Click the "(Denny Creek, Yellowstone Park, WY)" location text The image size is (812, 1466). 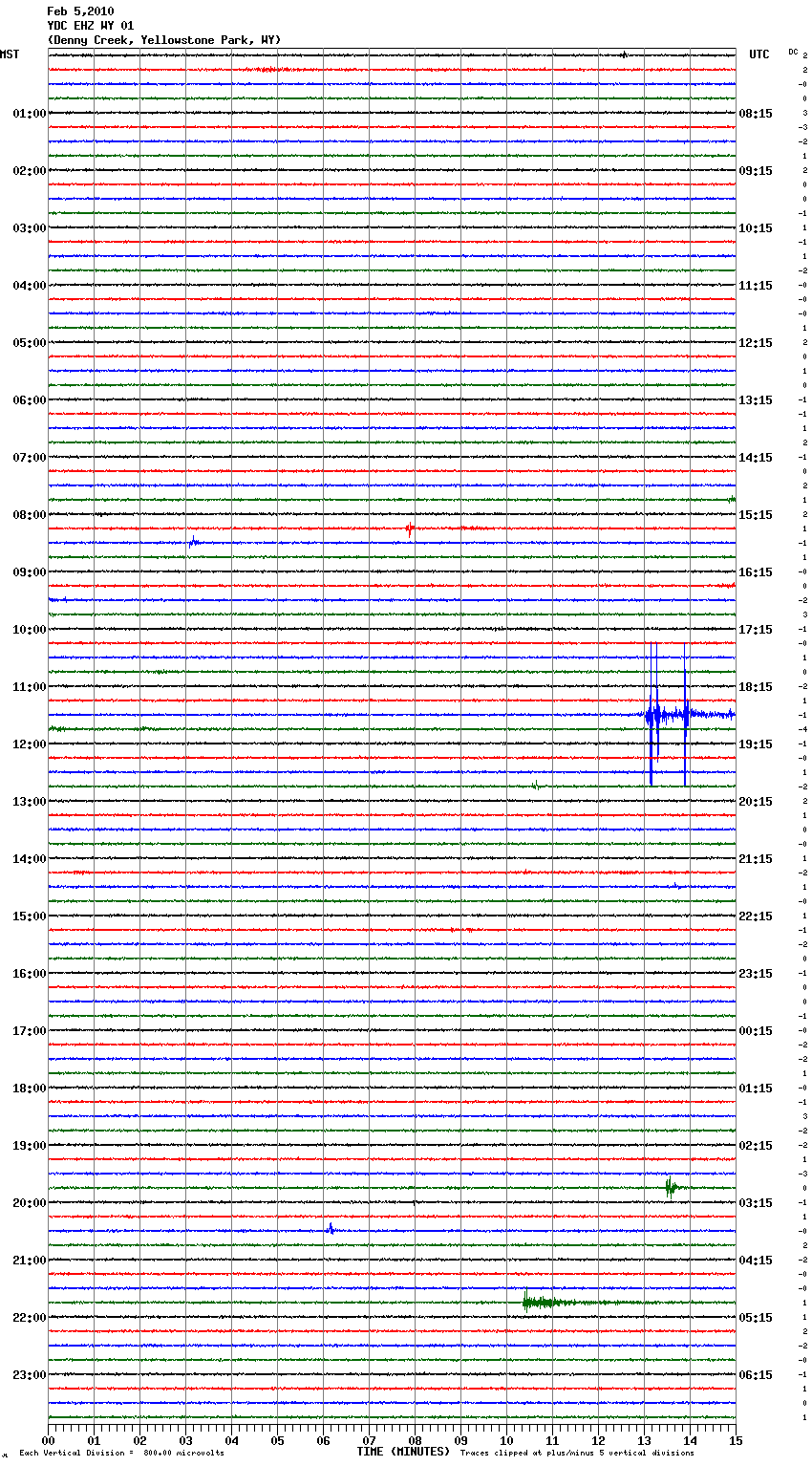(x=164, y=40)
